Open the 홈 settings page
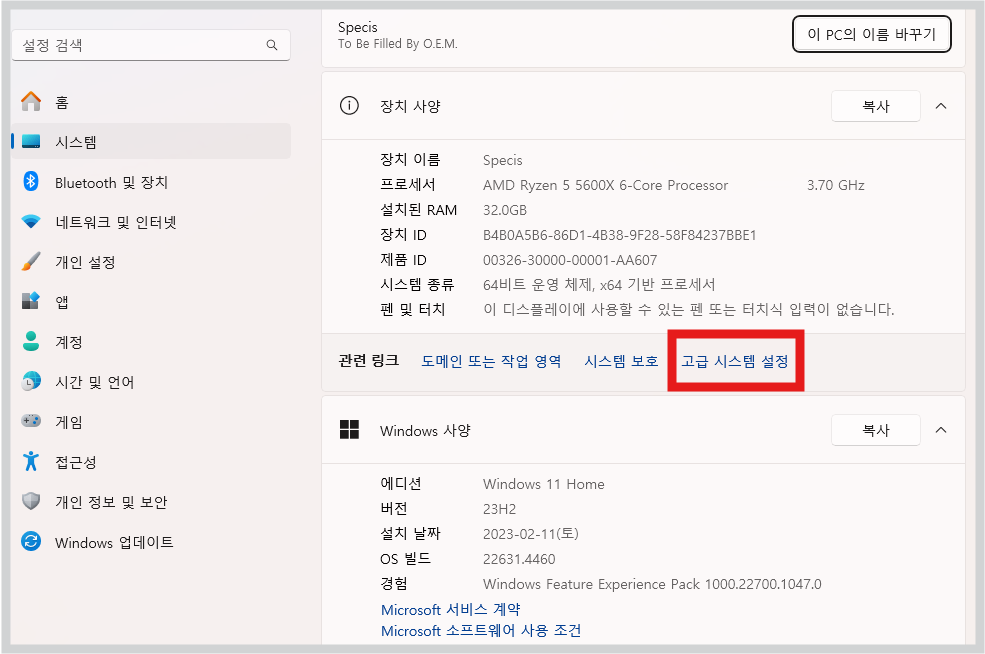This screenshot has height=654, width=985. tap(151, 102)
